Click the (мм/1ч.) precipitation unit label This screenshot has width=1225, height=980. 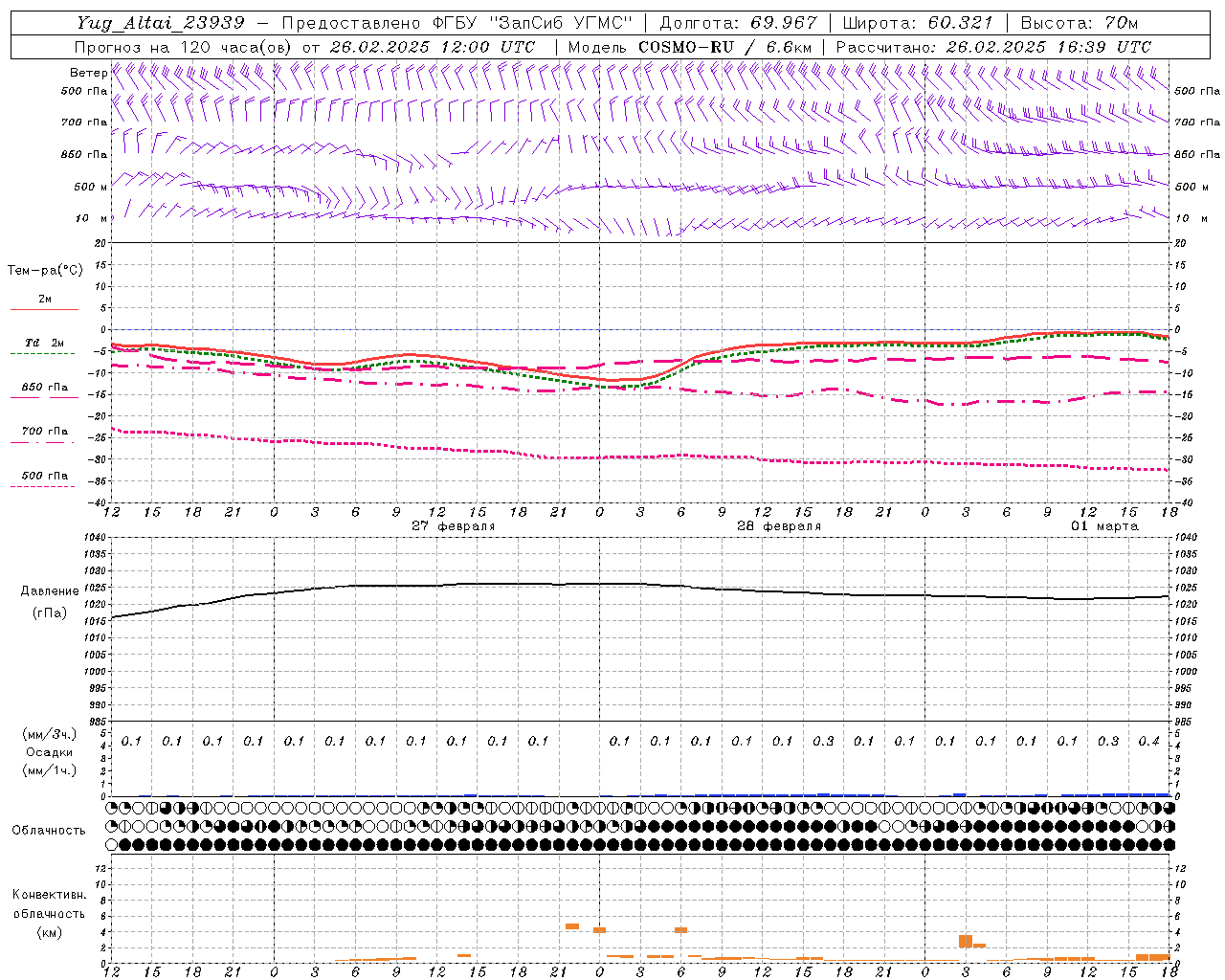(49, 770)
